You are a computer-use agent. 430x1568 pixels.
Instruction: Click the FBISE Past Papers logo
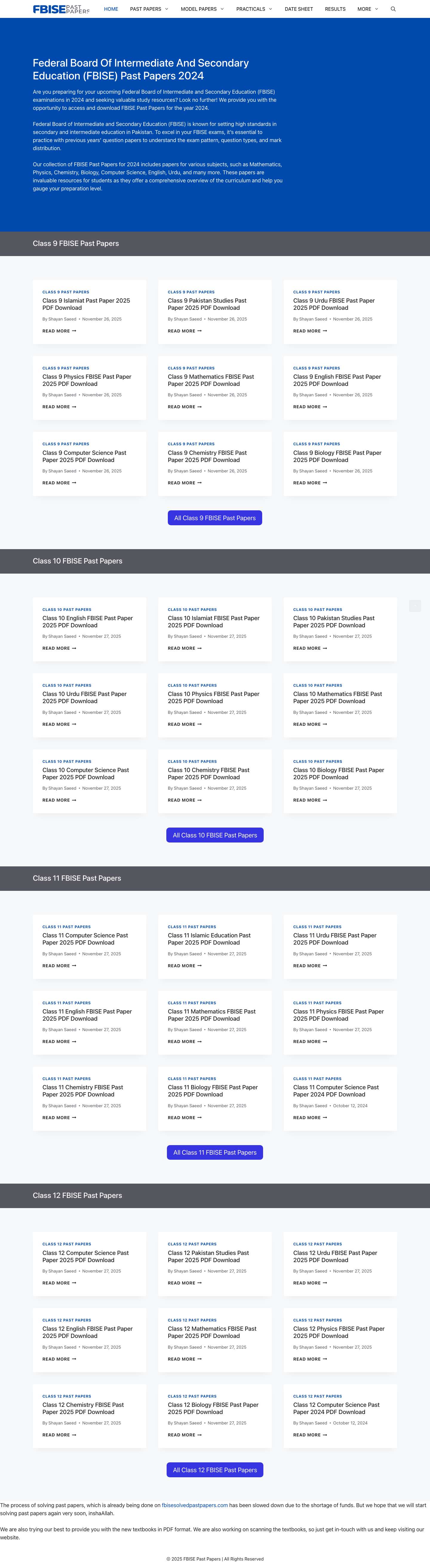tap(61, 9)
